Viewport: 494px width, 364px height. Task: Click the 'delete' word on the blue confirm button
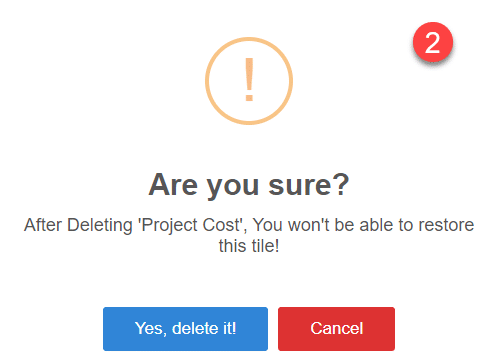click(x=195, y=328)
